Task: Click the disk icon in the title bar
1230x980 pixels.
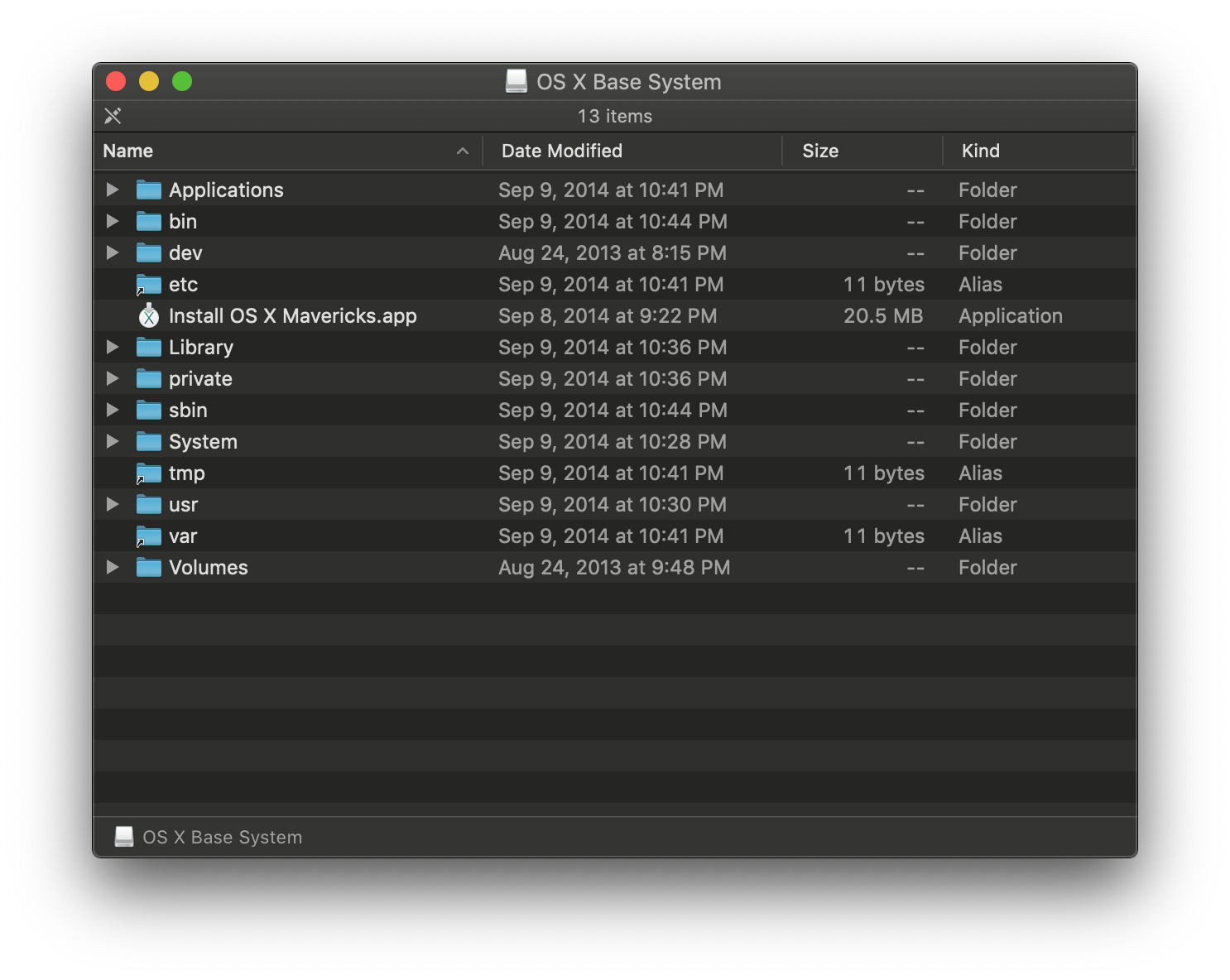Action: (x=517, y=81)
